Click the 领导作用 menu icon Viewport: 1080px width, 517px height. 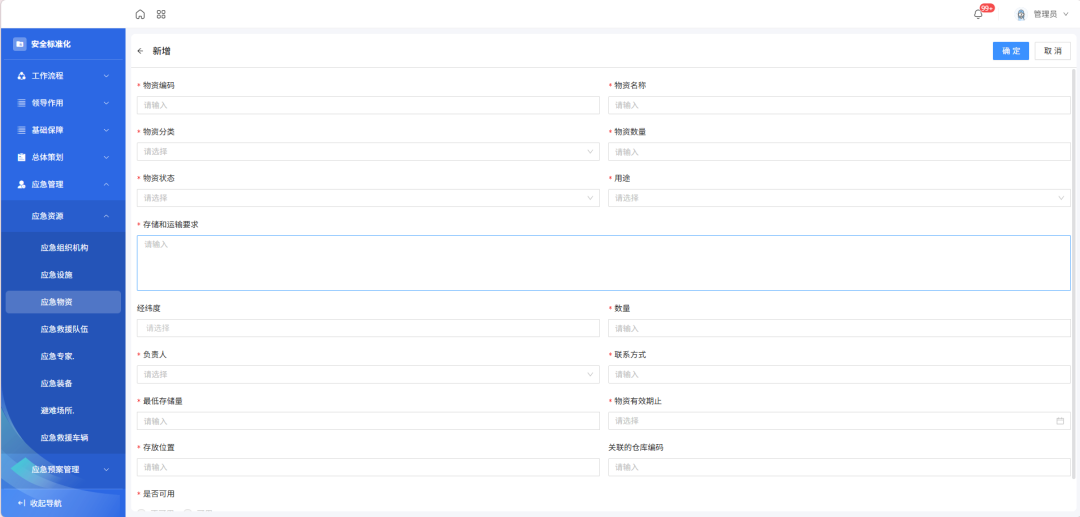tap(21, 103)
